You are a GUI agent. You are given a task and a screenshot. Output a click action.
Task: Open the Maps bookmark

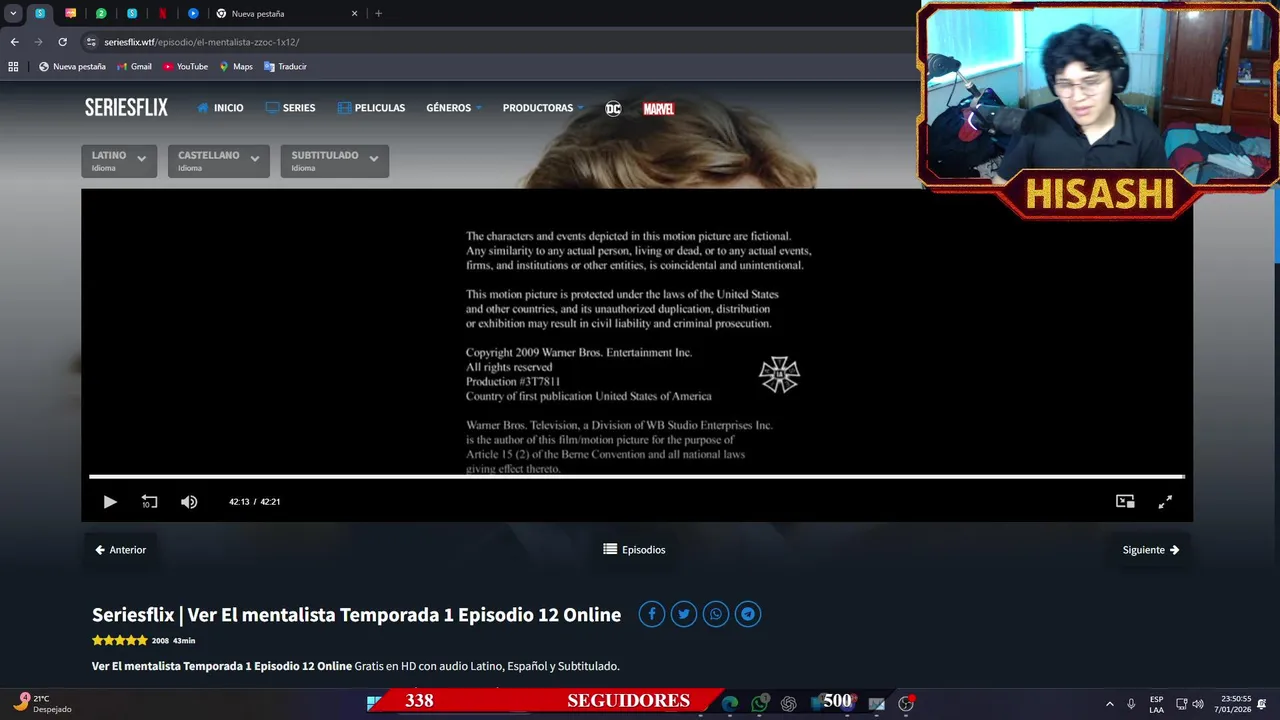click(x=236, y=67)
